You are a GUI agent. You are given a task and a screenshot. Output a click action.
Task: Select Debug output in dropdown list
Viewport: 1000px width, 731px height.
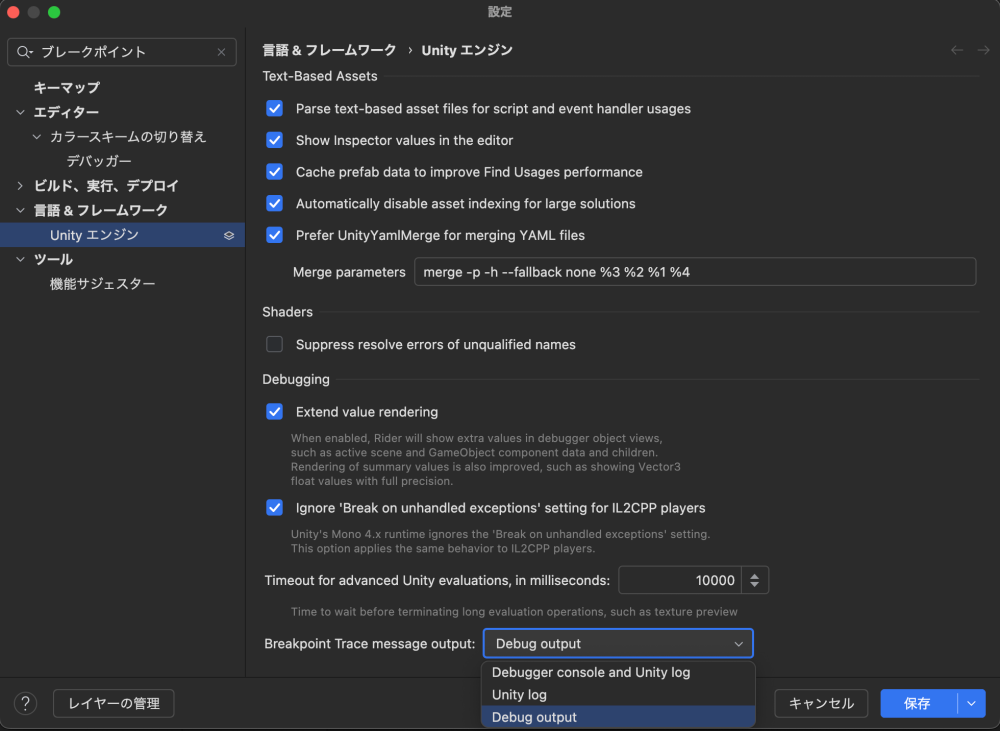coord(618,717)
